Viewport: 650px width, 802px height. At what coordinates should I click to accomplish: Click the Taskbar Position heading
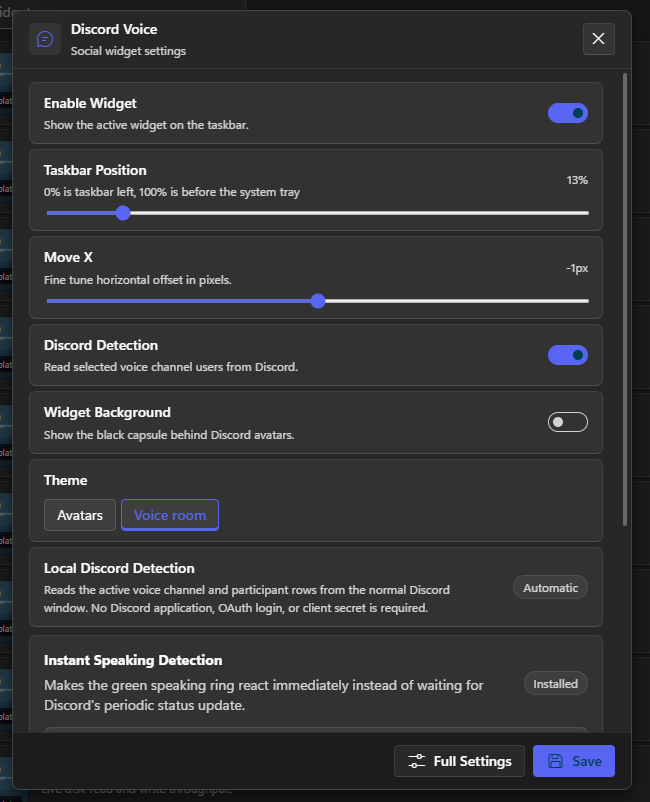click(95, 170)
